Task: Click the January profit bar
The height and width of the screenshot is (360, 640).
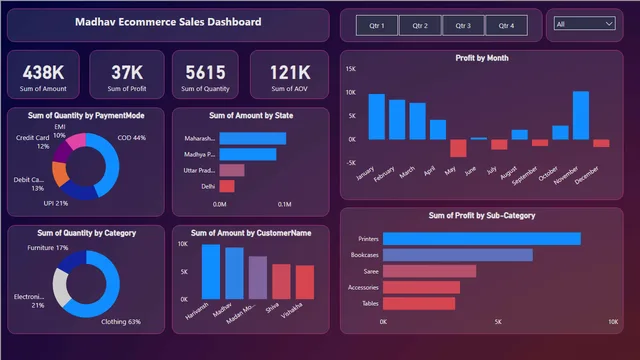Action: pos(377,117)
